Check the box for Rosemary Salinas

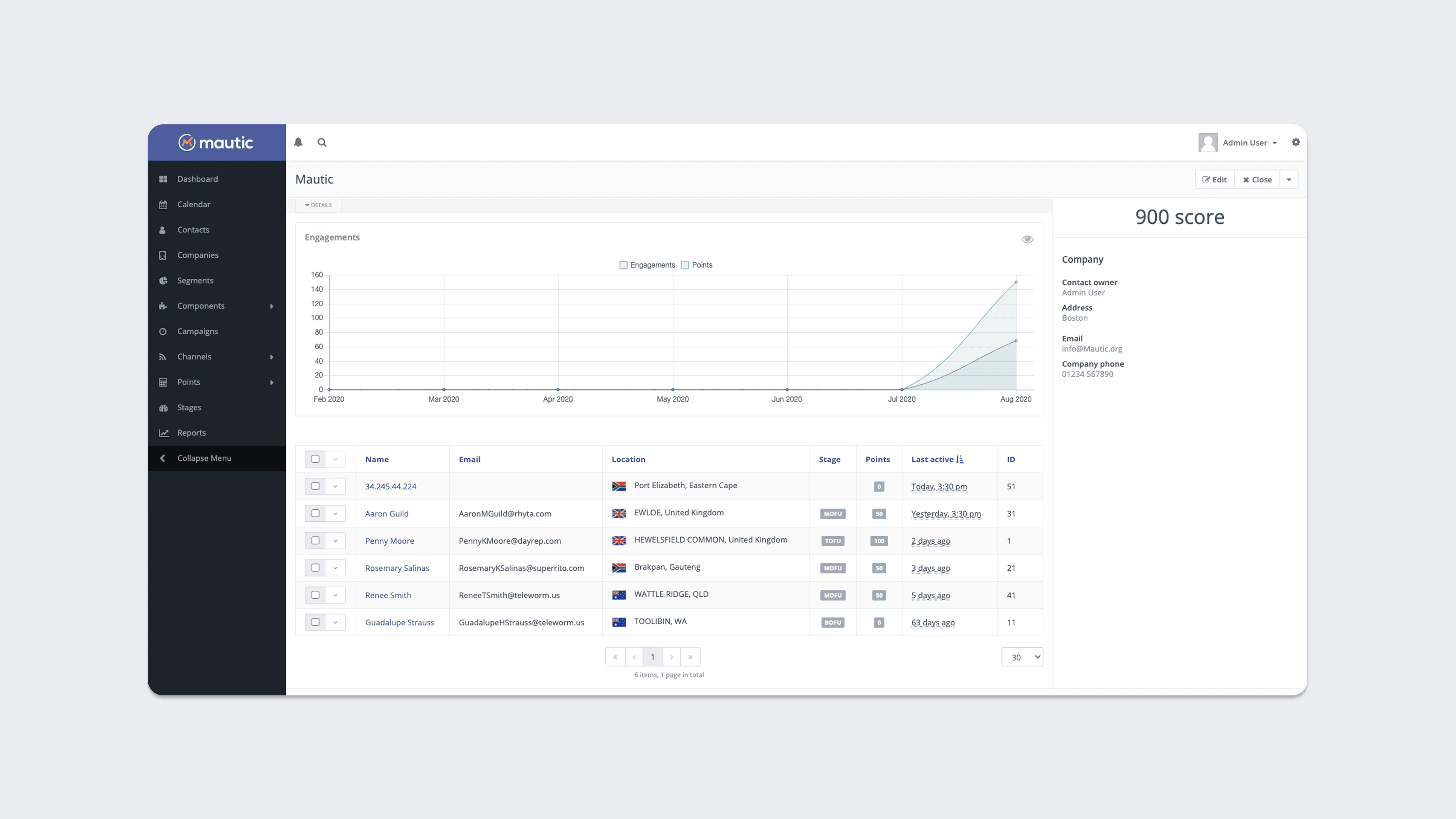point(315,568)
